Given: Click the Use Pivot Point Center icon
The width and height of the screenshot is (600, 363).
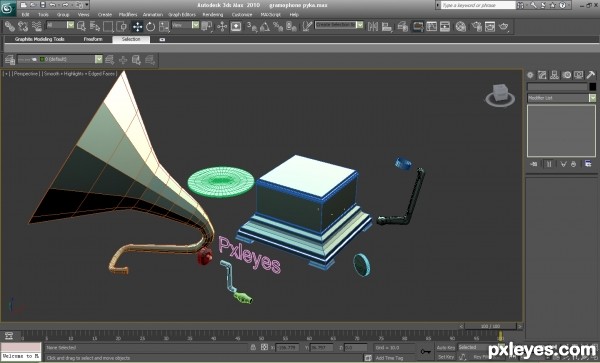Looking at the screenshot, I should coord(207,26).
